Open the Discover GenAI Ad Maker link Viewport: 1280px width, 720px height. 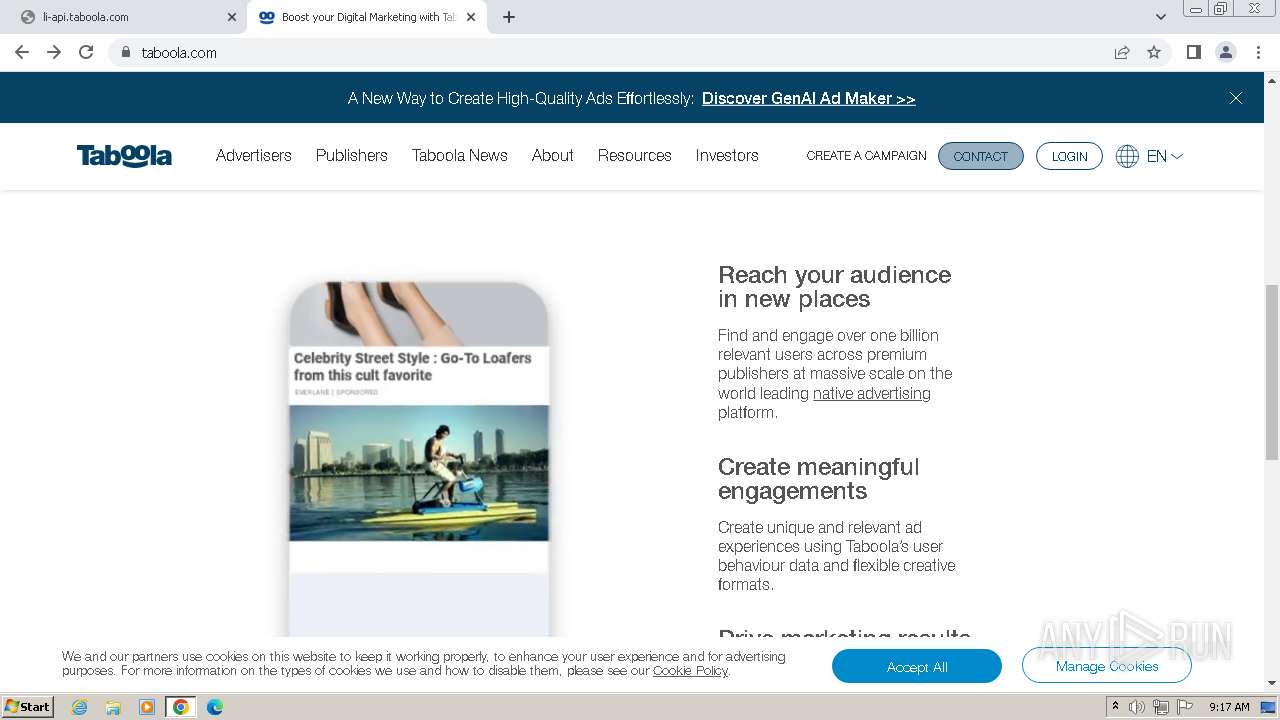pyautogui.click(x=808, y=98)
